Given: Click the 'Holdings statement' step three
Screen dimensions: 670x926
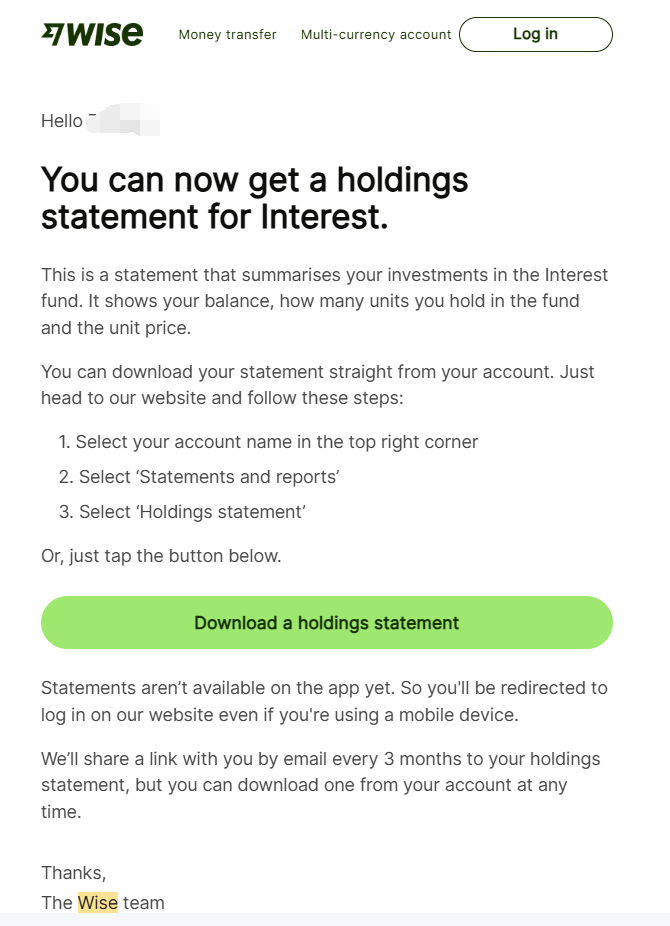Looking at the screenshot, I should coord(182,511).
